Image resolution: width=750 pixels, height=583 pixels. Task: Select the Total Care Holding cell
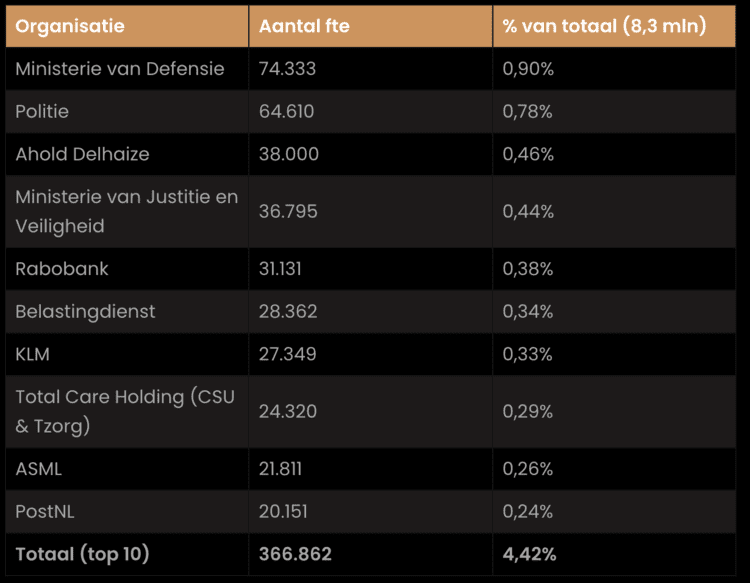(125, 411)
